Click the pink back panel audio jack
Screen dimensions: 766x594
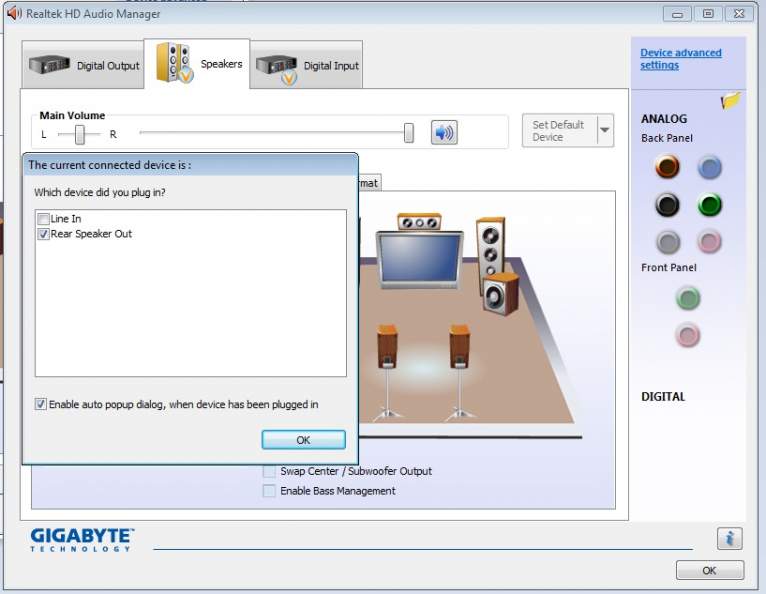[x=709, y=241]
